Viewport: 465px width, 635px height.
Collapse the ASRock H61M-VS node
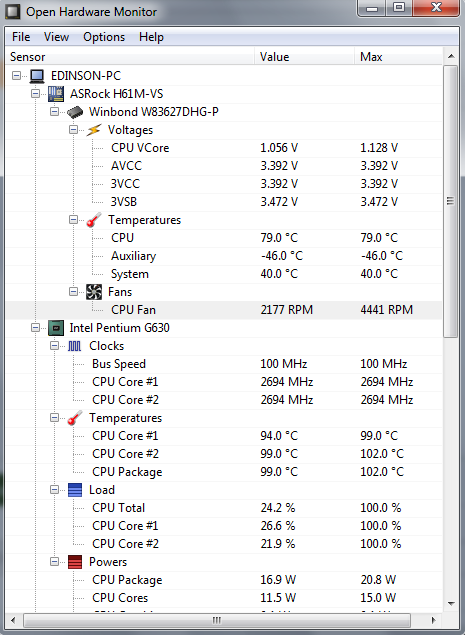pyautogui.click(x=36, y=94)
